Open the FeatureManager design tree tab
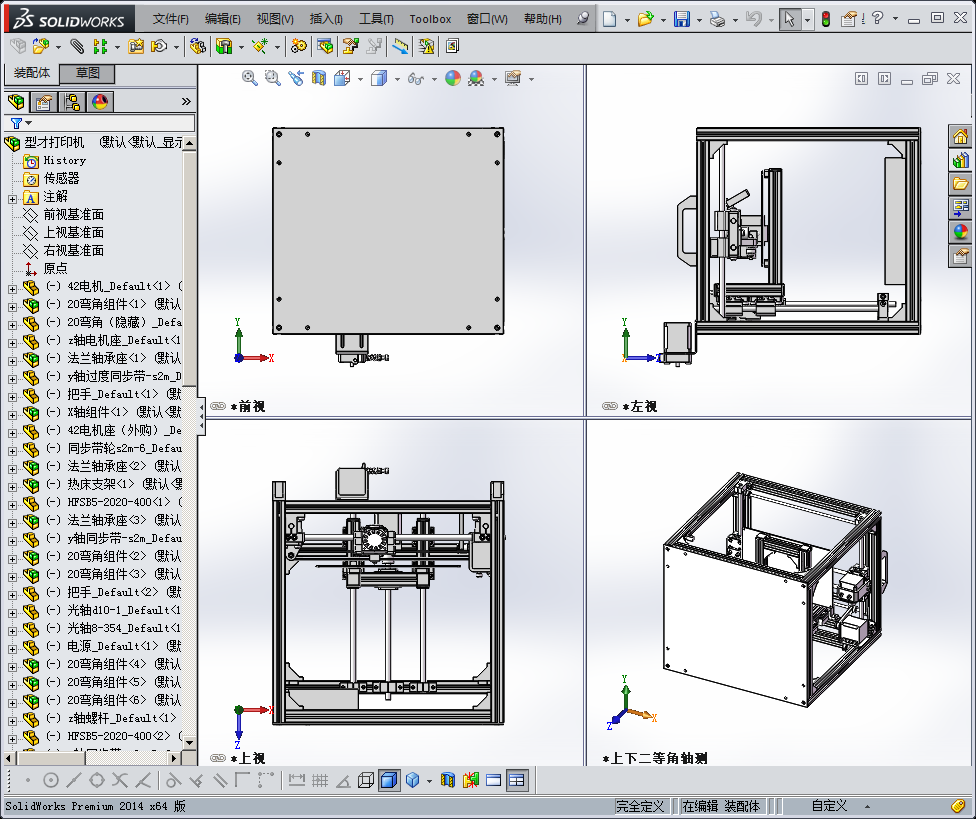Image resolution: width=976 pixels, height=819 pixels. tap(16, 101)
